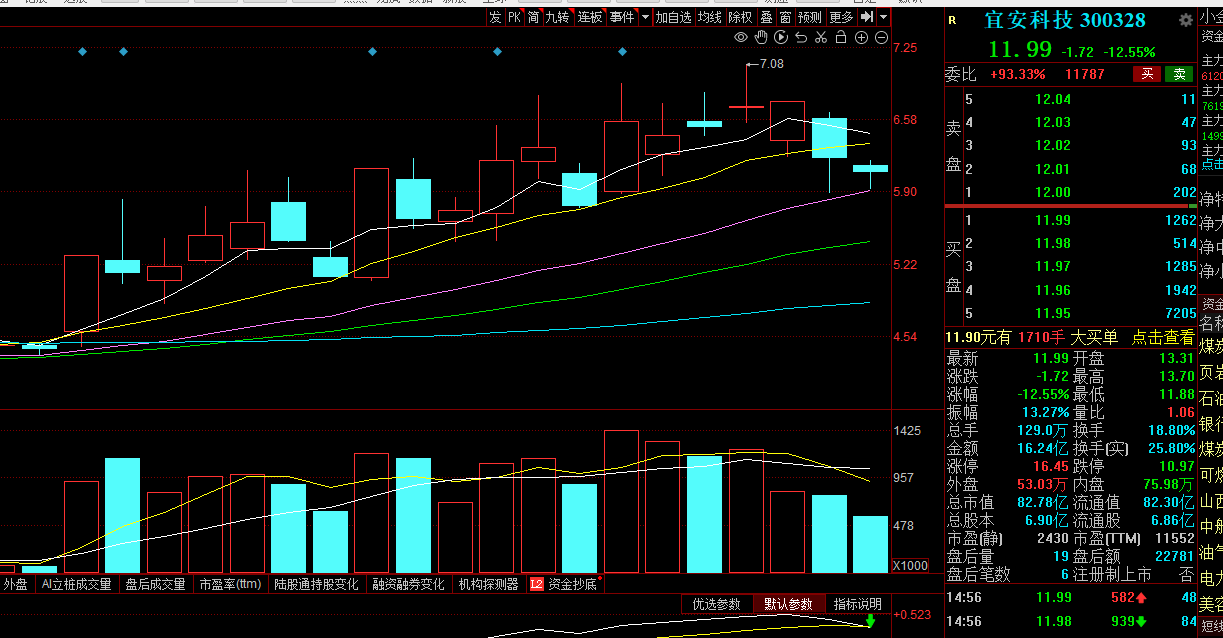
Task: Select the scissors cut tool
Action: [821, 38]
